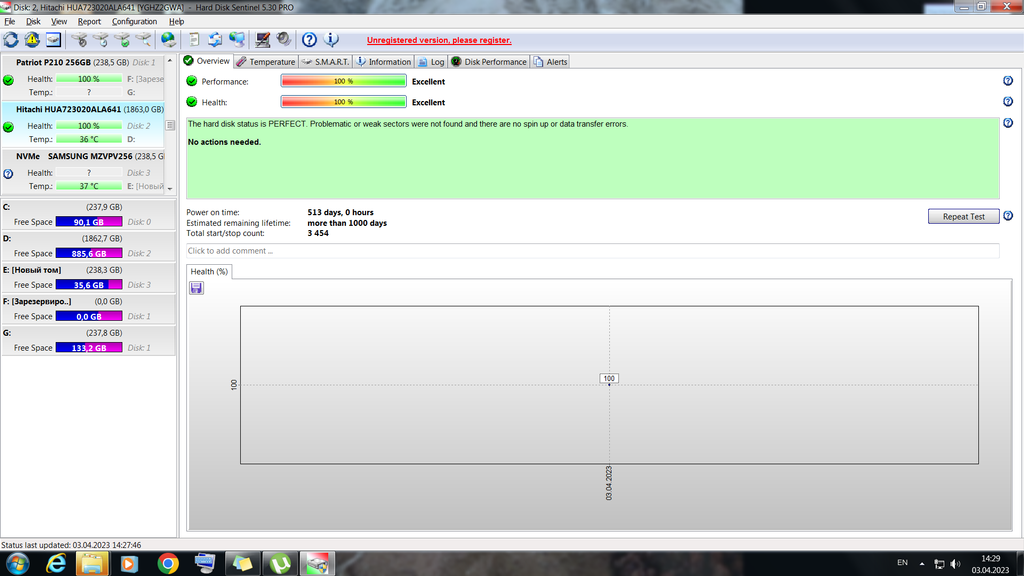Screen dimensions: 1024x576
Task: Click the G: drive free space bar
Action: [89, 347]
